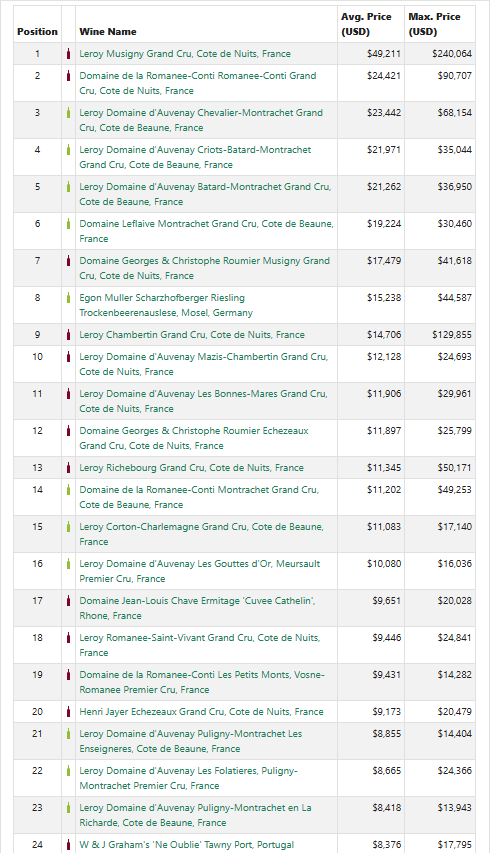Click the red bottle icon for Henri Jayer Echezeaux
490x853 pixels.
(x=69, y=712)
